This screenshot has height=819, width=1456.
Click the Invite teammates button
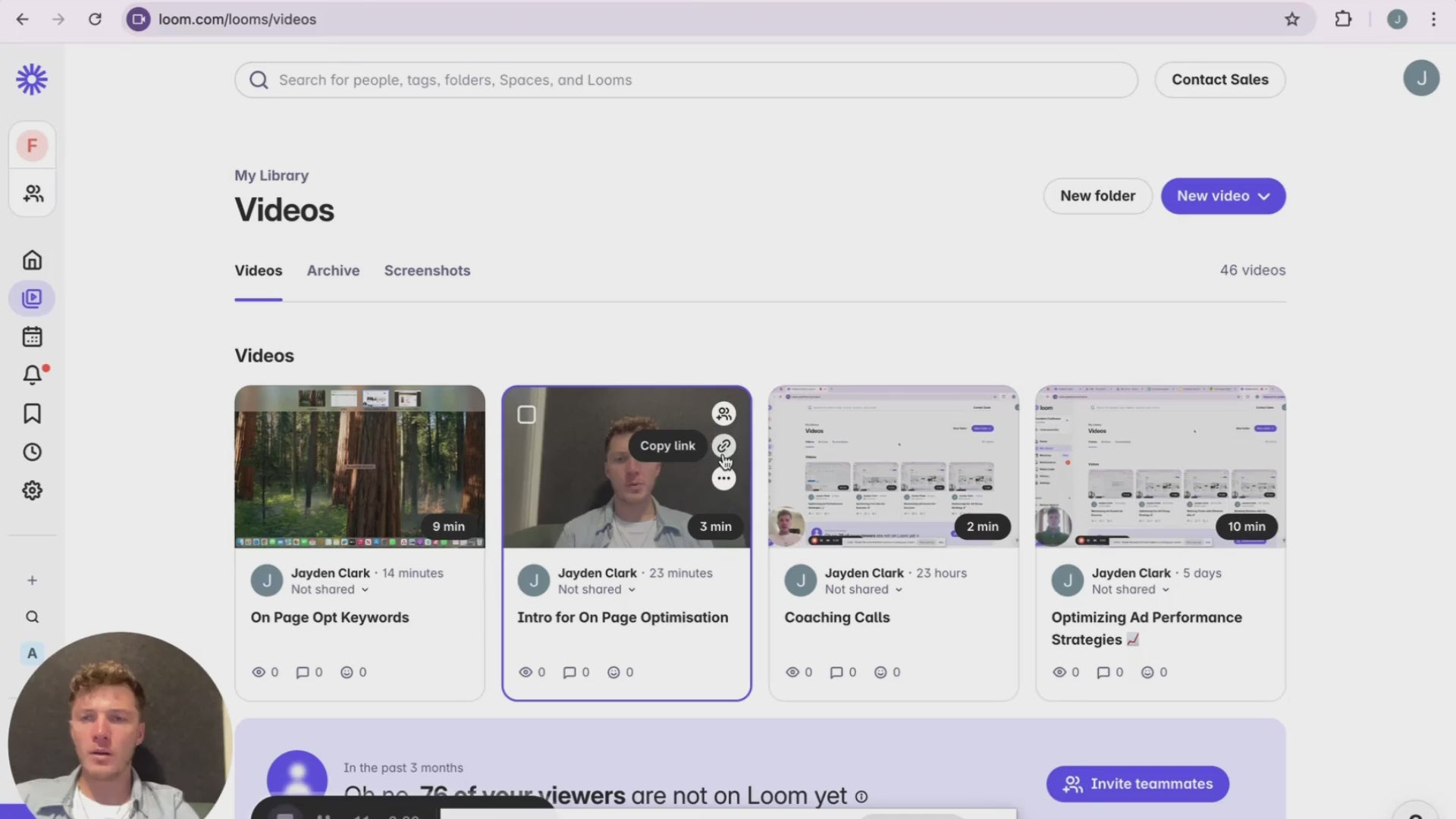pos(1137,784)
